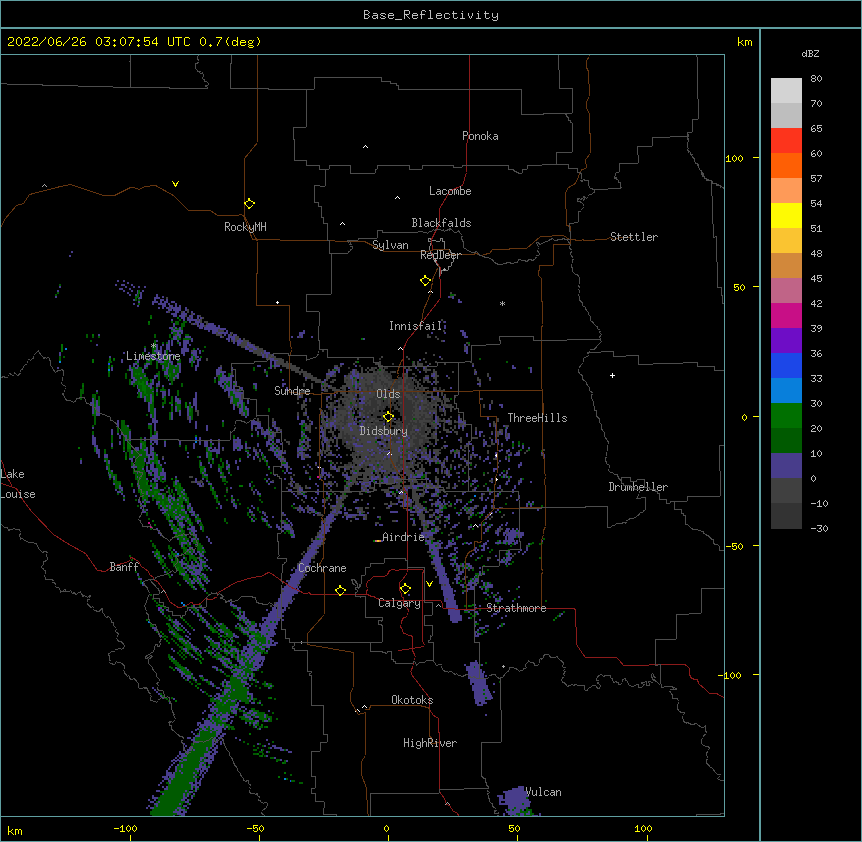Click the 80 value on the dBZ legend

pos(816,79)
